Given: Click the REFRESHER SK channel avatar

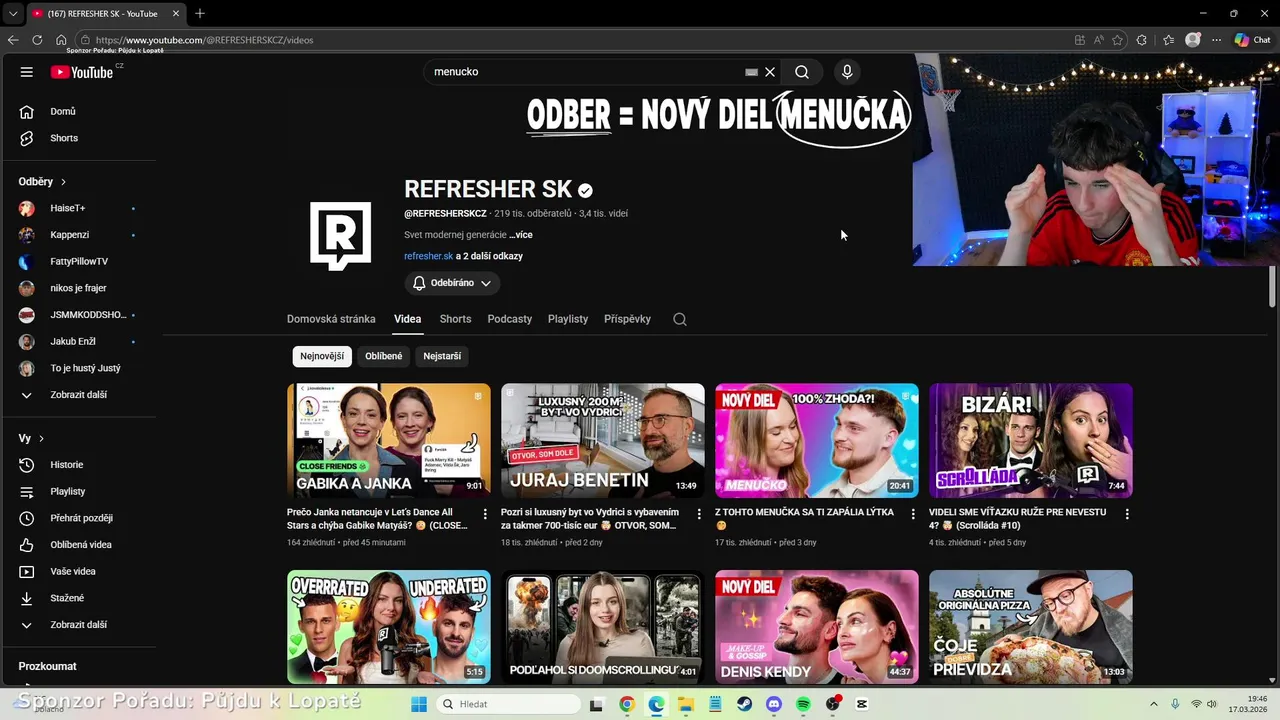Looking at the screenshot, I should tap(340, 236).
